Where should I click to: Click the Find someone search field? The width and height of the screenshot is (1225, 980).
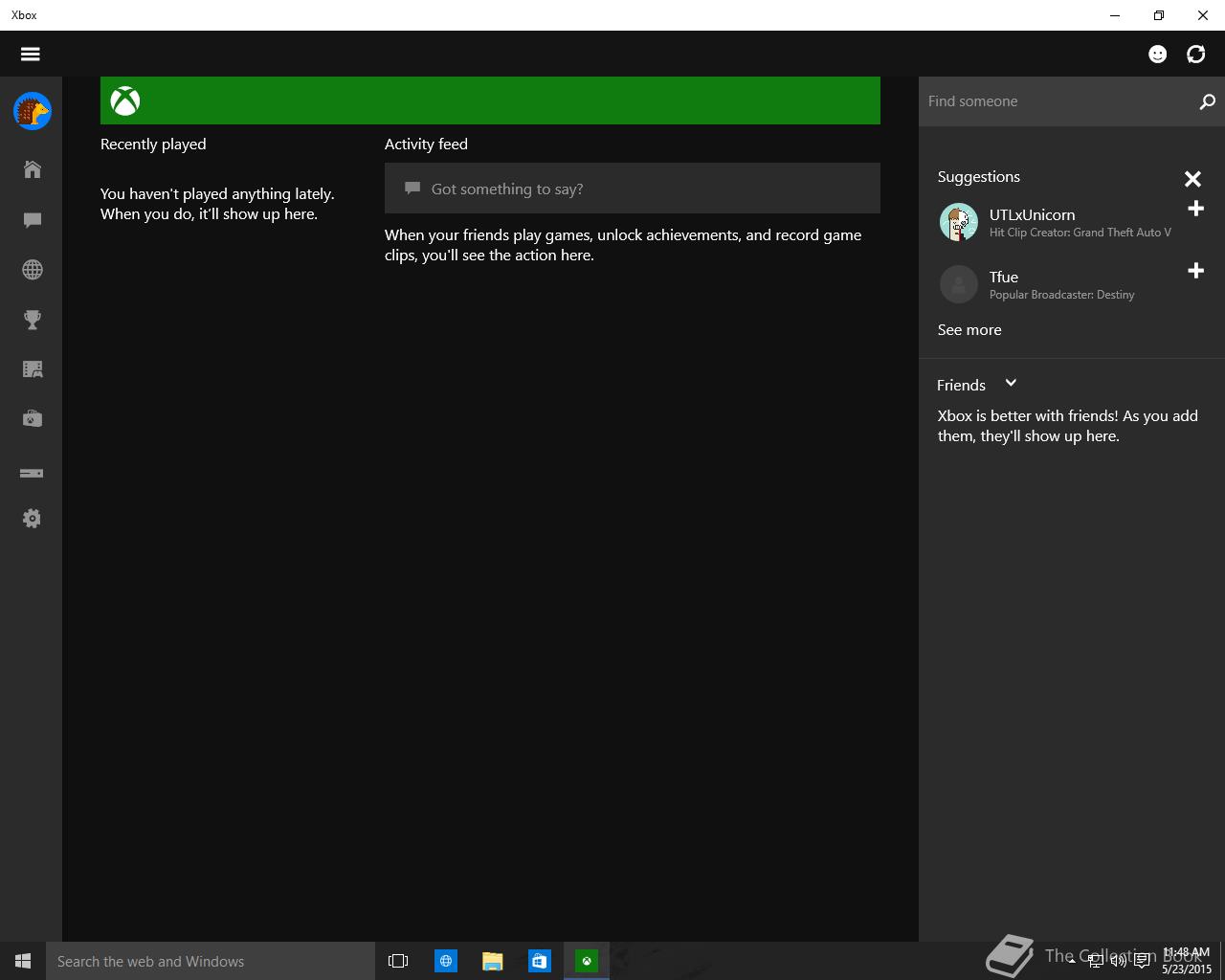click(1058, 101)
